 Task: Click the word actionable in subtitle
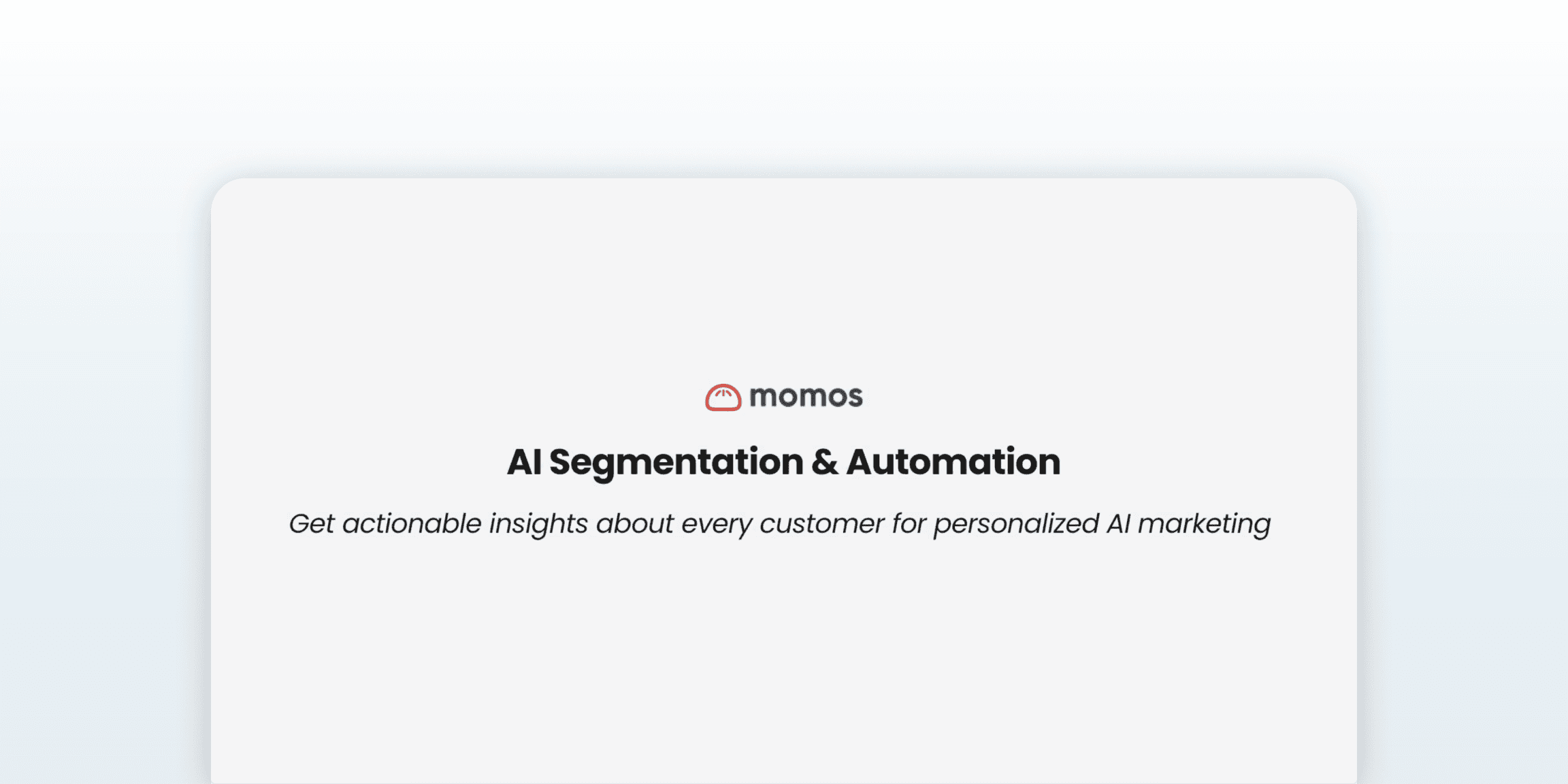click(412, 524)
